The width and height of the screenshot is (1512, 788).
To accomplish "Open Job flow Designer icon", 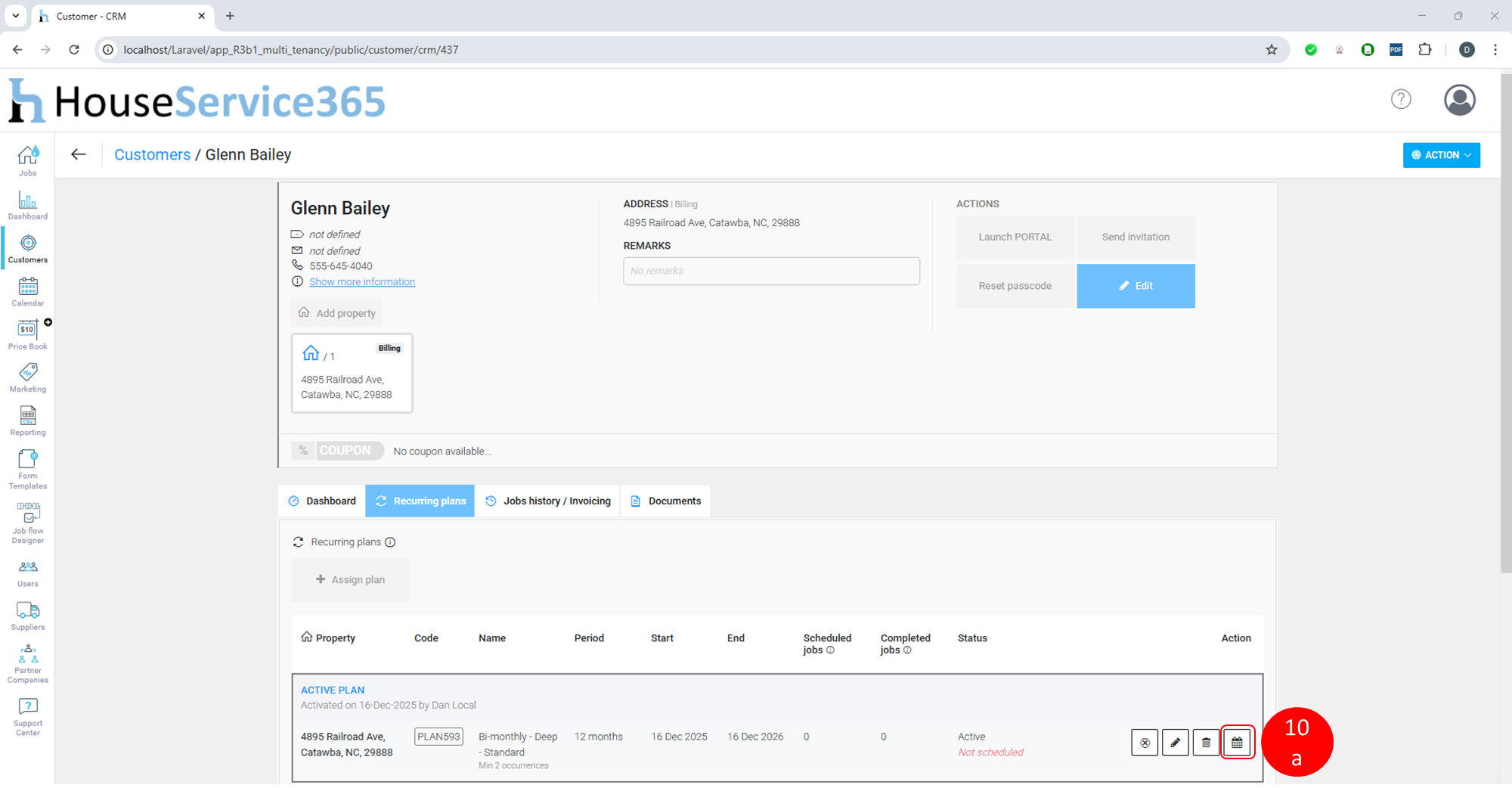I will tap(28, 523).
